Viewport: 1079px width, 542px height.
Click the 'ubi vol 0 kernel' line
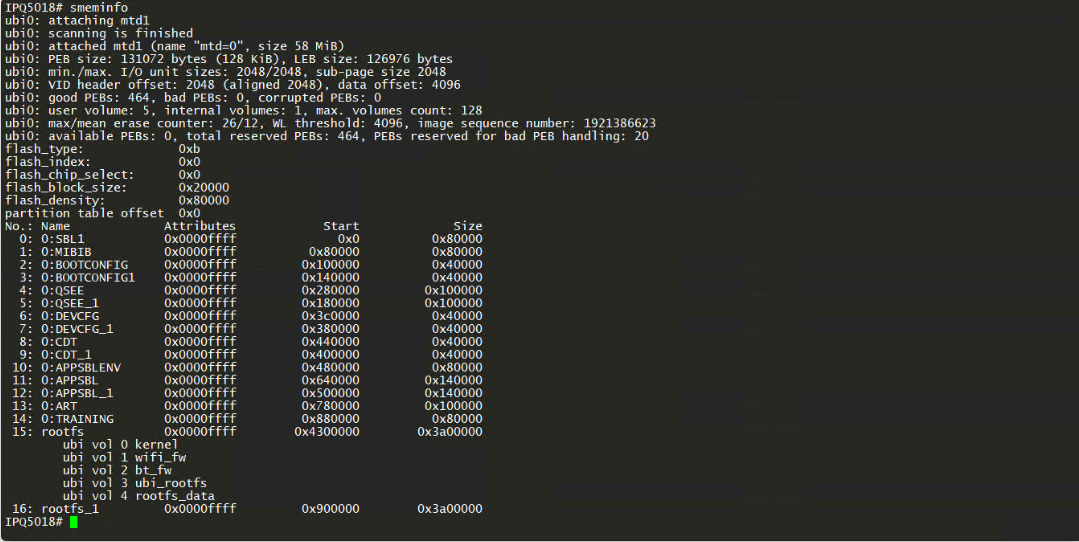[120, 444]
